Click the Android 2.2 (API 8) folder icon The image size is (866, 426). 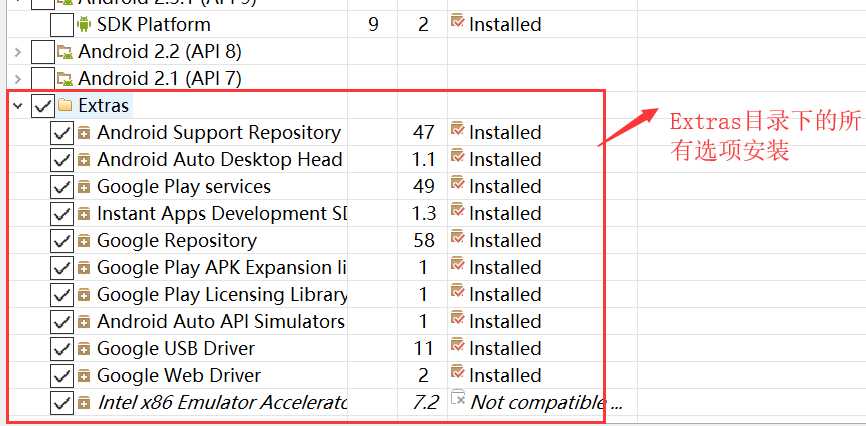[65, 52]
